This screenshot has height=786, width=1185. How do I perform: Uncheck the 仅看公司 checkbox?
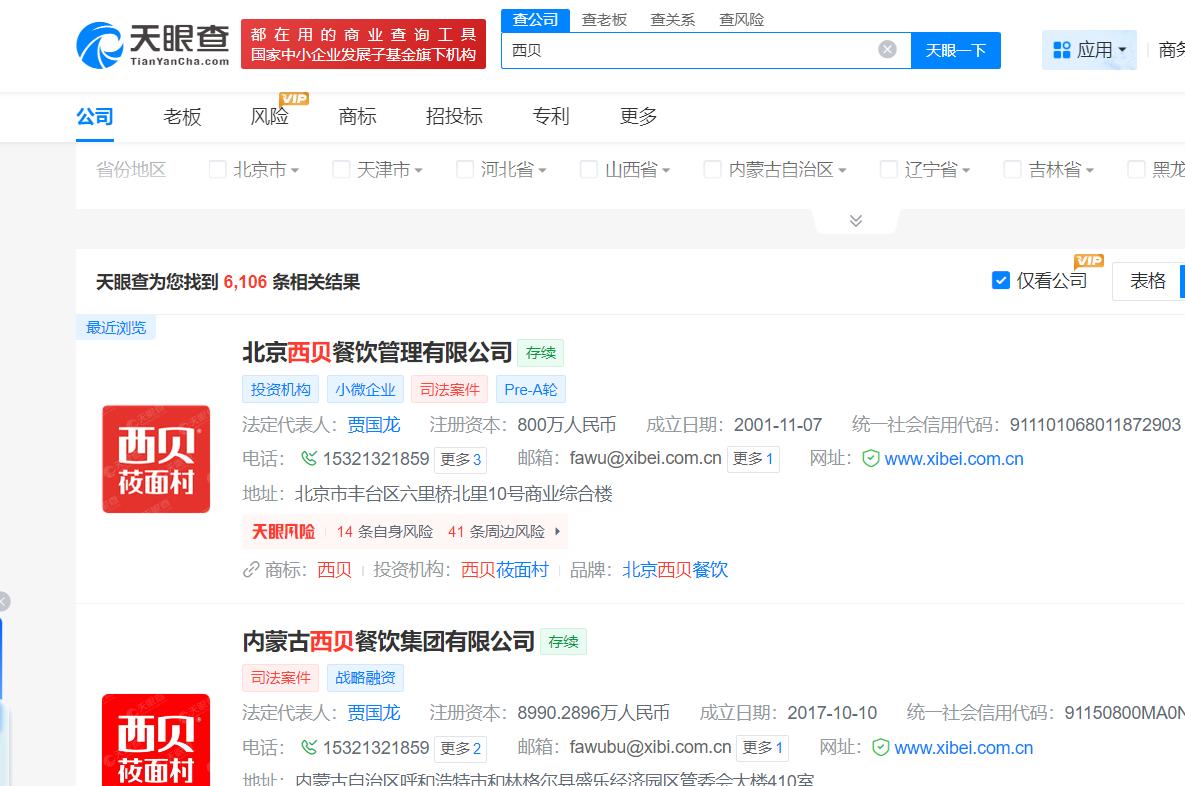(1001, 281)
